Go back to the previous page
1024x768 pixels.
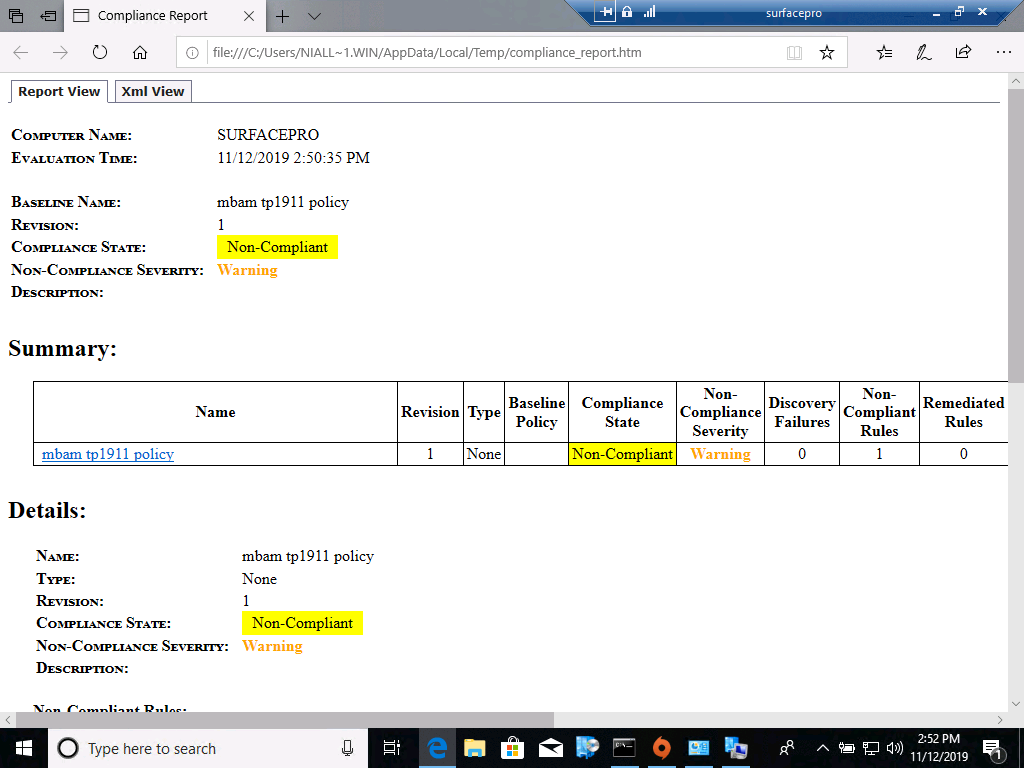pyautogui.click(x=21, y=52)
